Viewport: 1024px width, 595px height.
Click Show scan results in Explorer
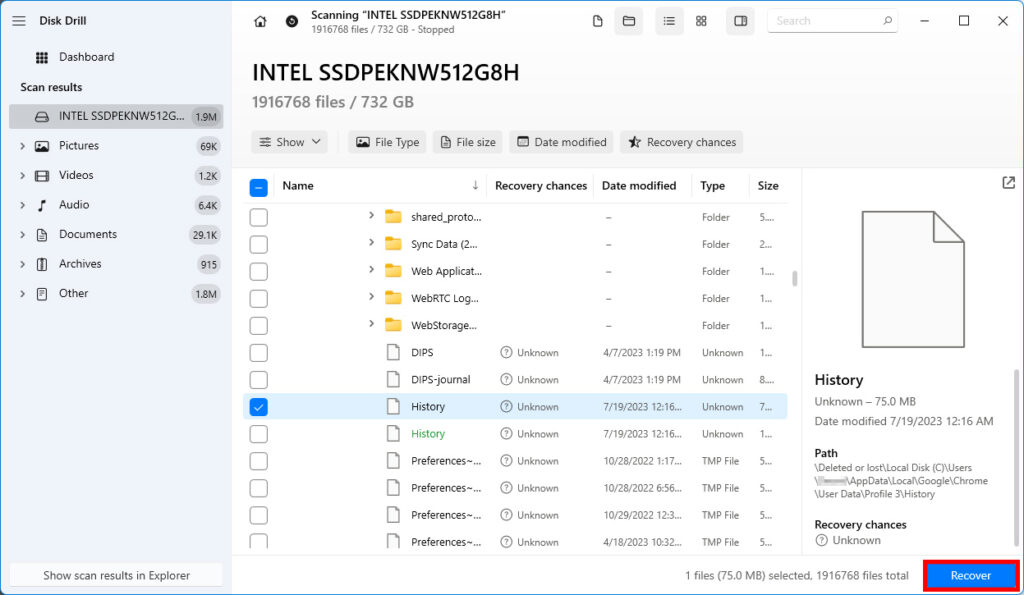[116, 576]
